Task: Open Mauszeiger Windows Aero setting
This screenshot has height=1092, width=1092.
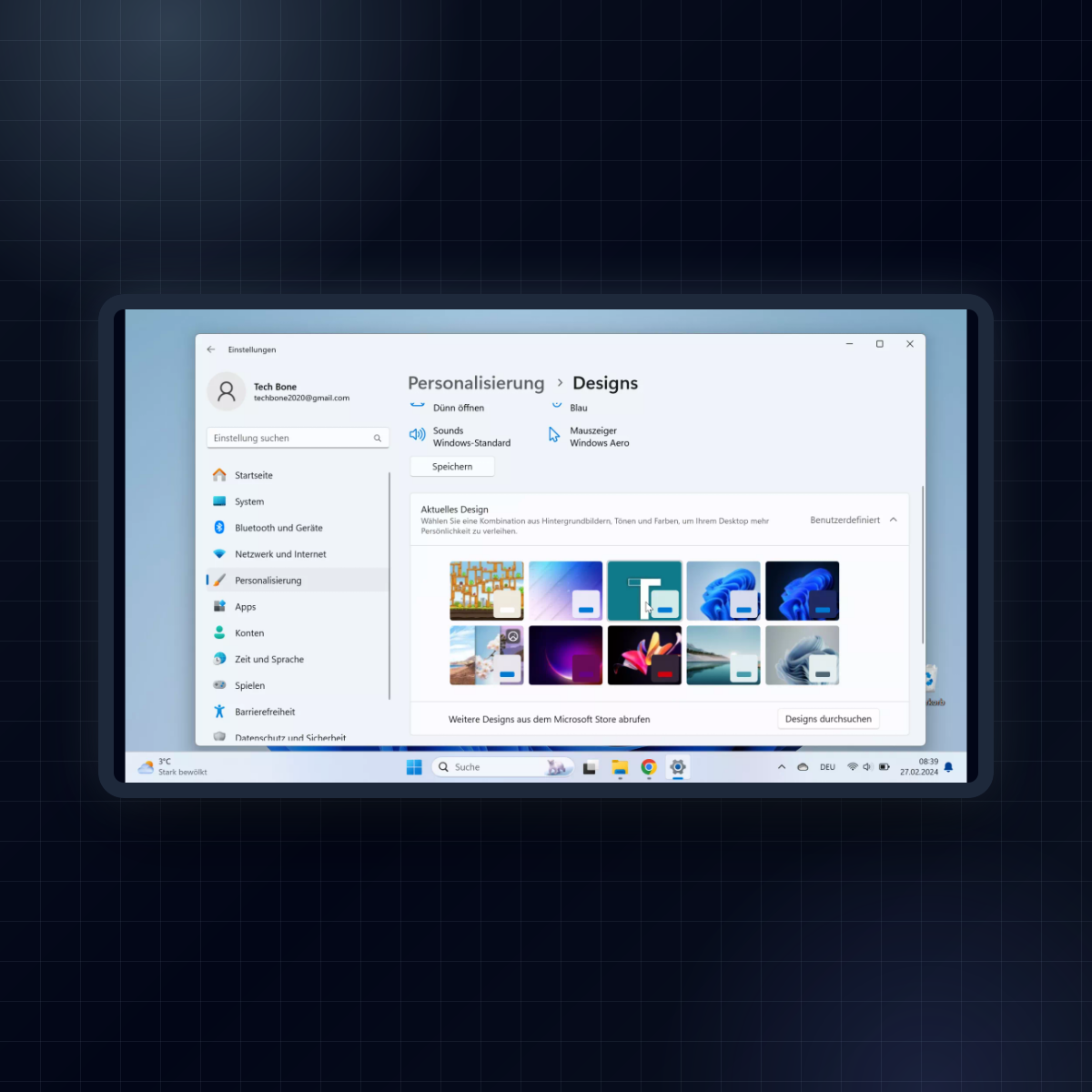Action: (590, 437)
